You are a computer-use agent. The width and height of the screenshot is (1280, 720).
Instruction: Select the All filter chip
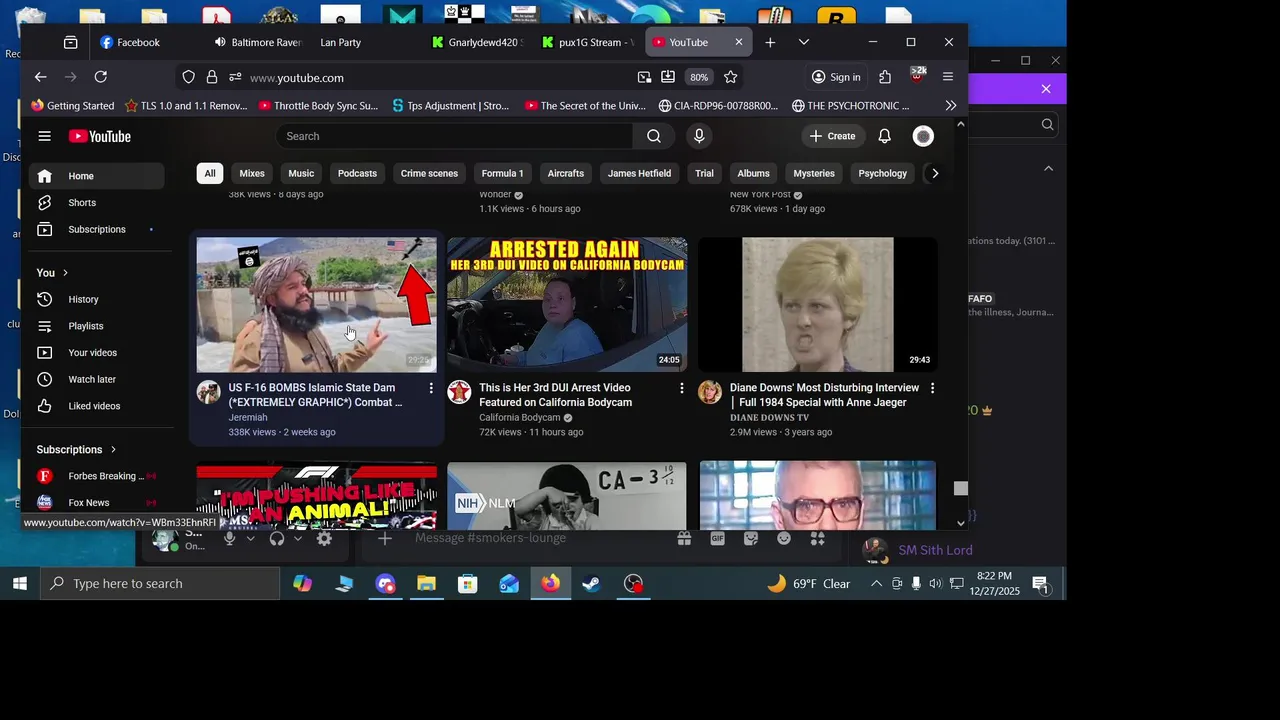point(210,173)
